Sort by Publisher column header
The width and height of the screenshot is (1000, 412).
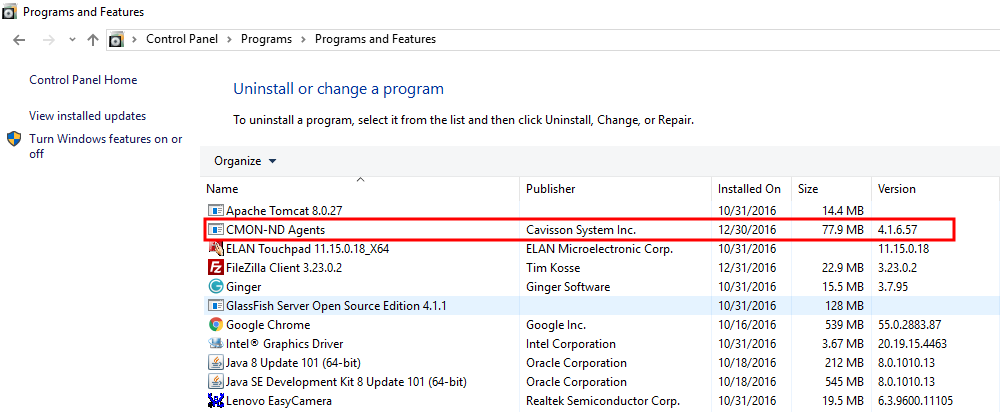pos(550,189)
